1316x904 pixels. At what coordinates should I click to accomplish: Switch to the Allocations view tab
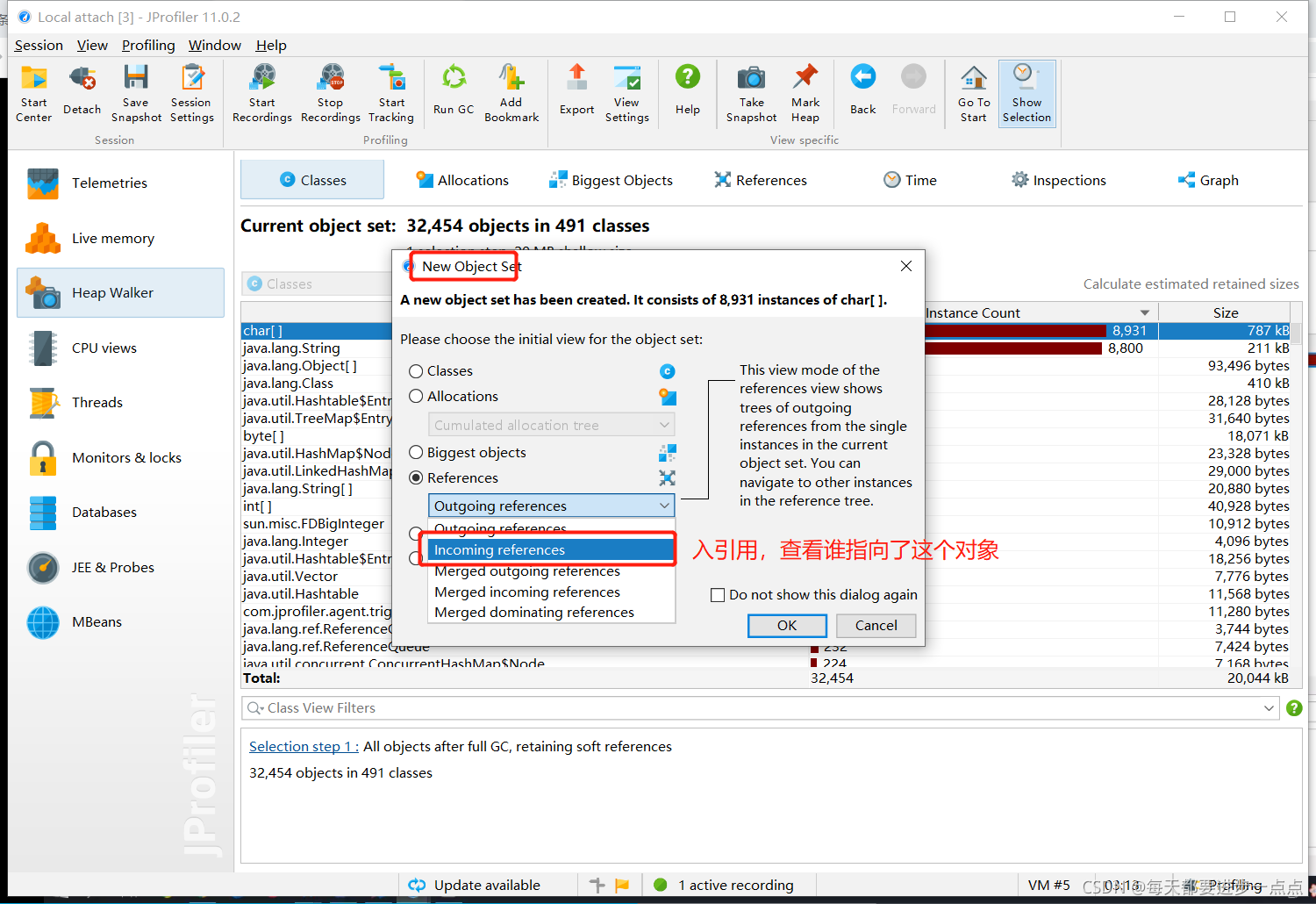coord(462,180)
